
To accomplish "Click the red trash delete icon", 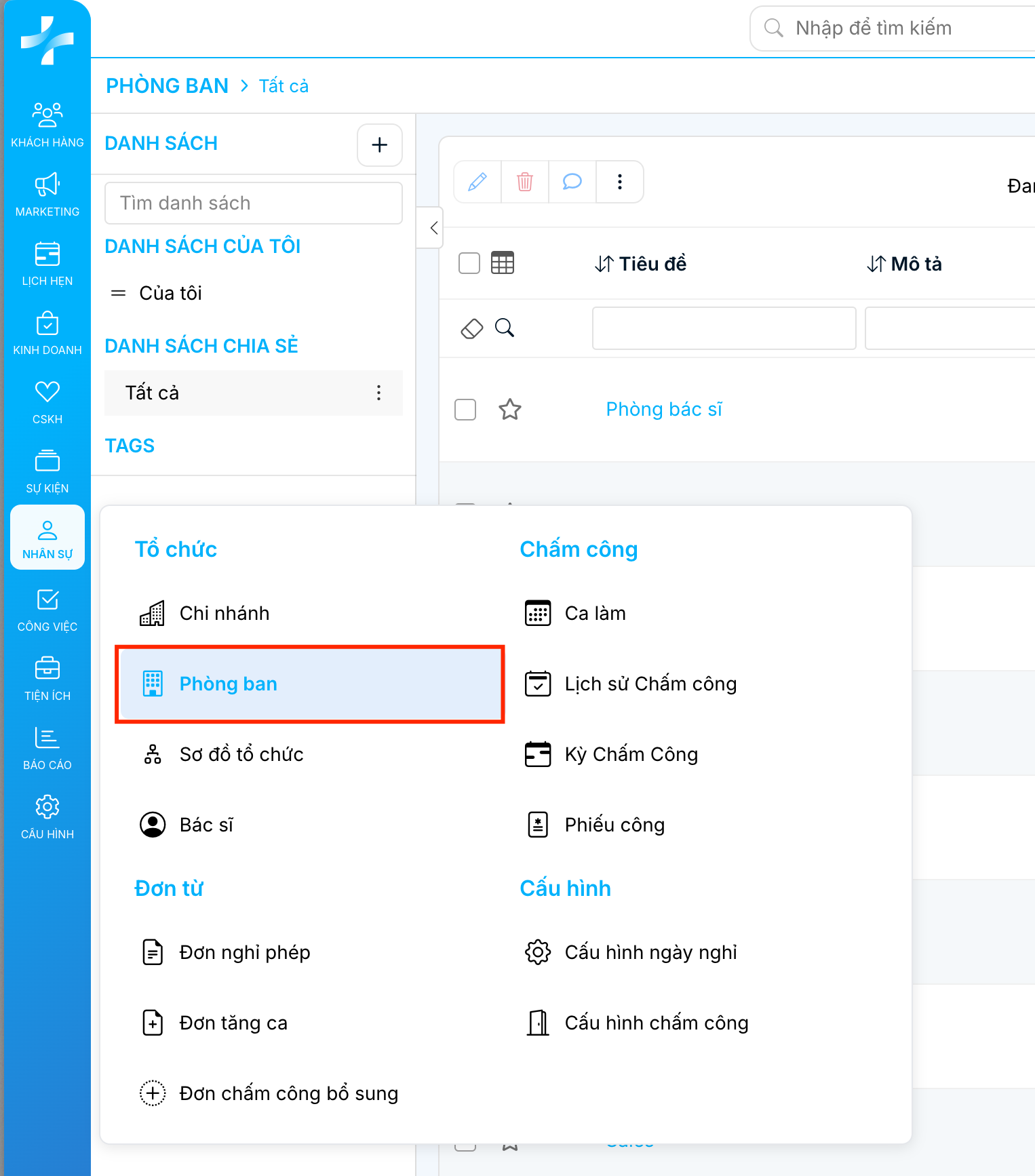I will (x=525, y=182).
